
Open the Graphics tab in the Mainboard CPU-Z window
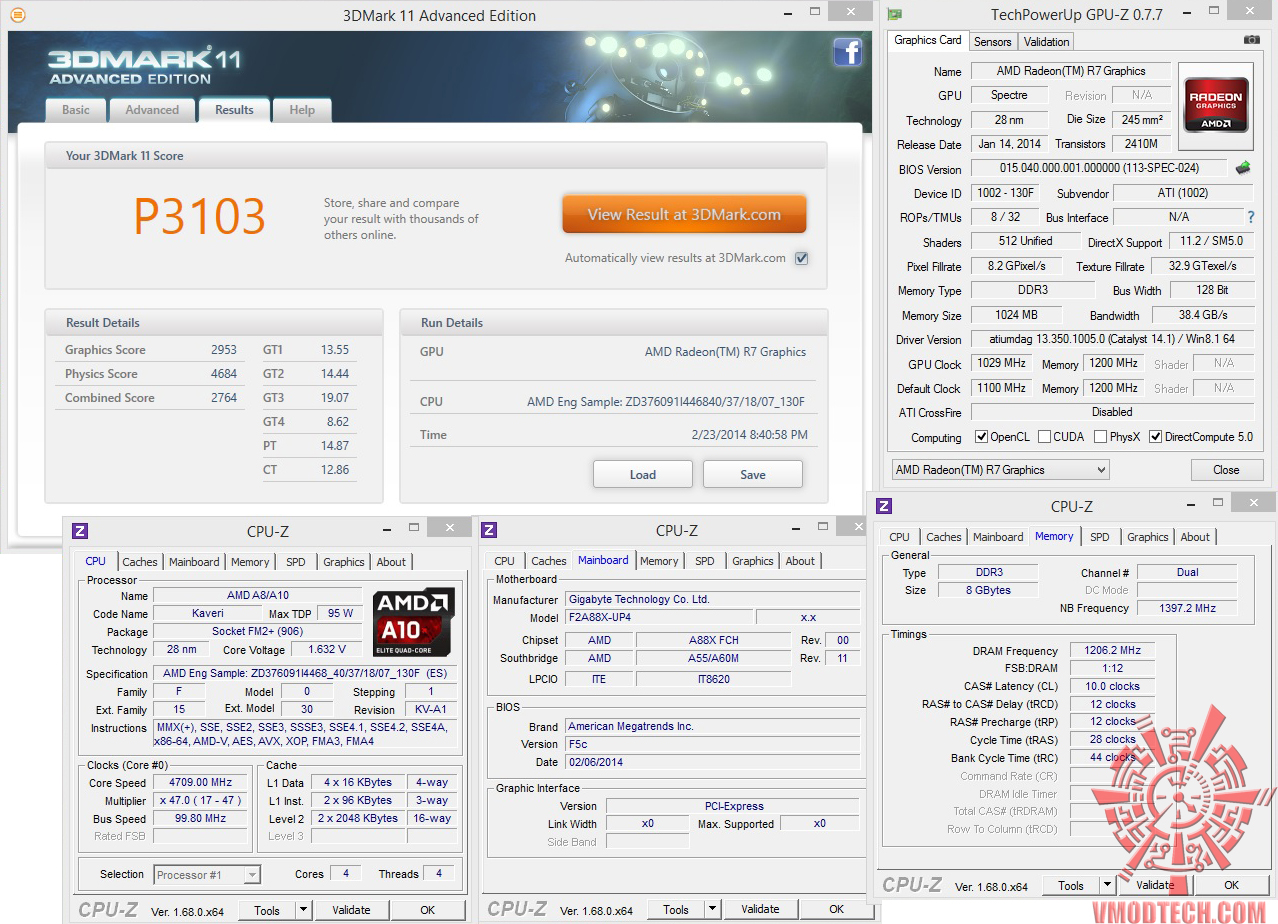pos(753,561)
